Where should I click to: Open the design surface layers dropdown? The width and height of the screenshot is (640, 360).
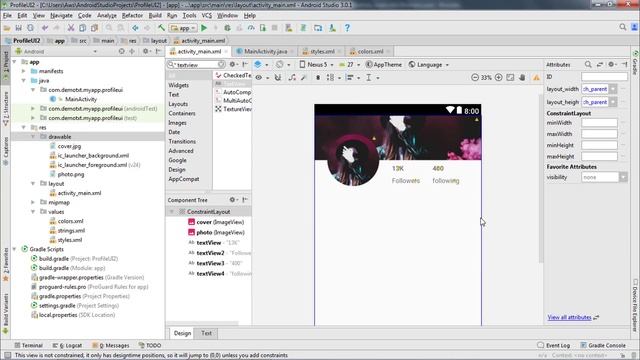(260, 64)
